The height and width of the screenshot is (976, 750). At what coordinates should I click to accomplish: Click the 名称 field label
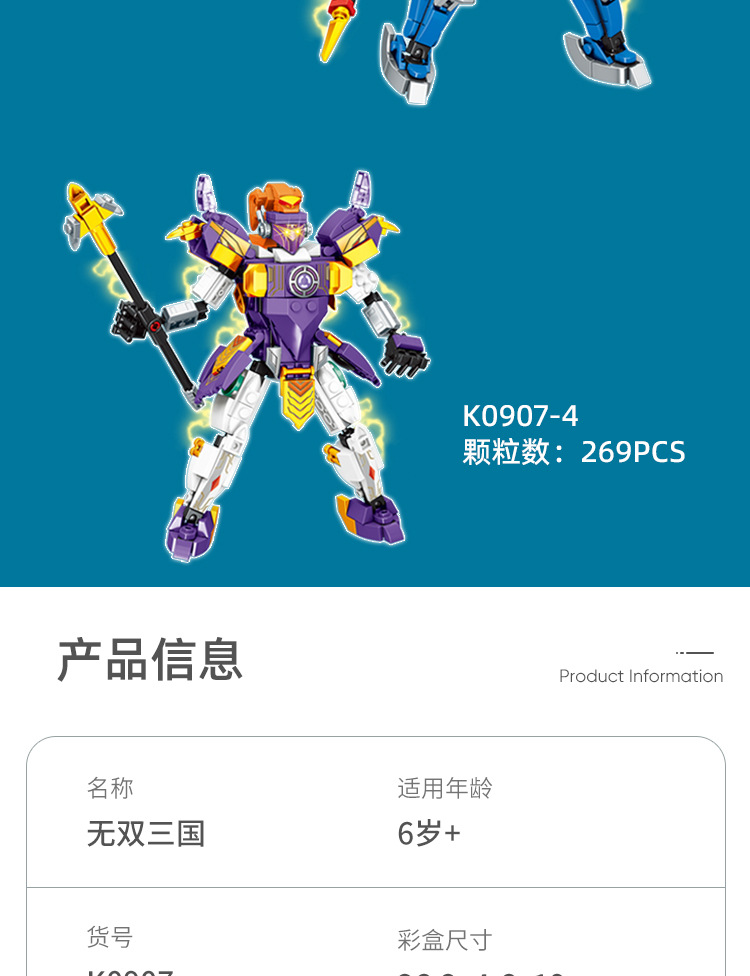click(110, 787)
